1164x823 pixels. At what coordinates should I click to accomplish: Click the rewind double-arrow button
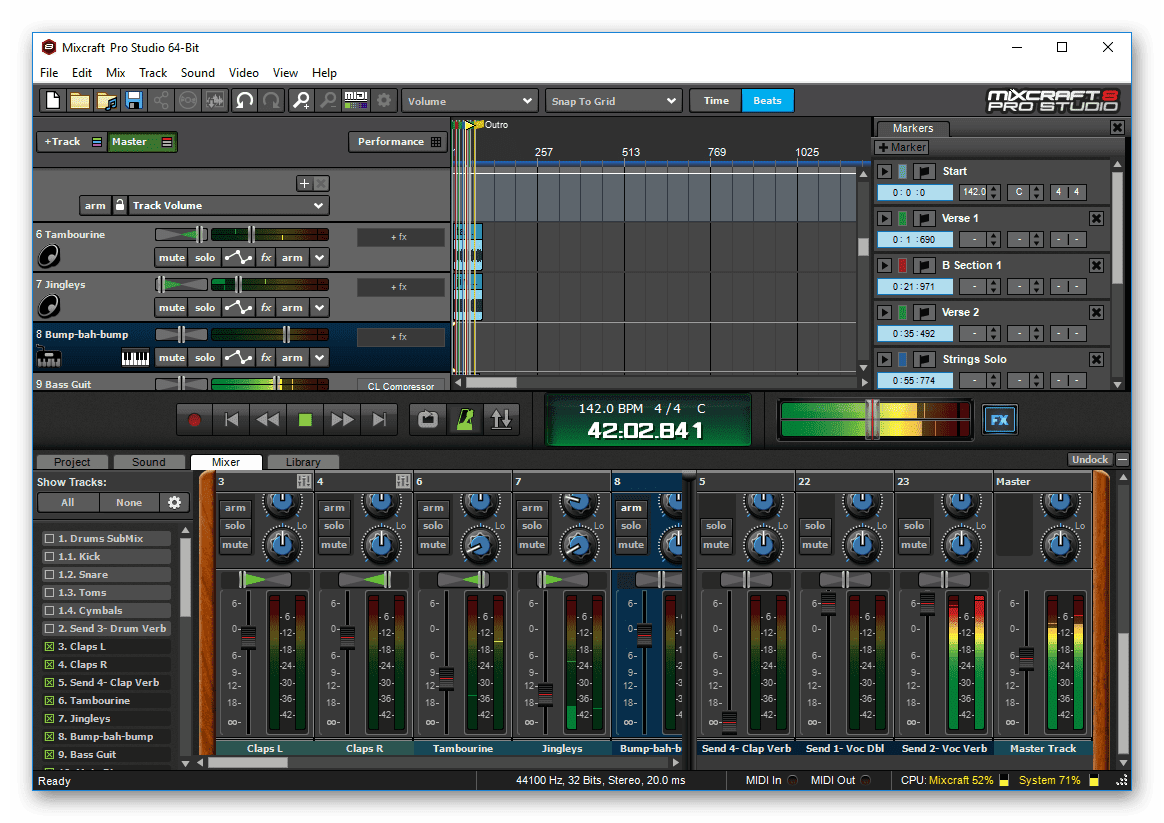pyautogui.click(x=268, y=420)
